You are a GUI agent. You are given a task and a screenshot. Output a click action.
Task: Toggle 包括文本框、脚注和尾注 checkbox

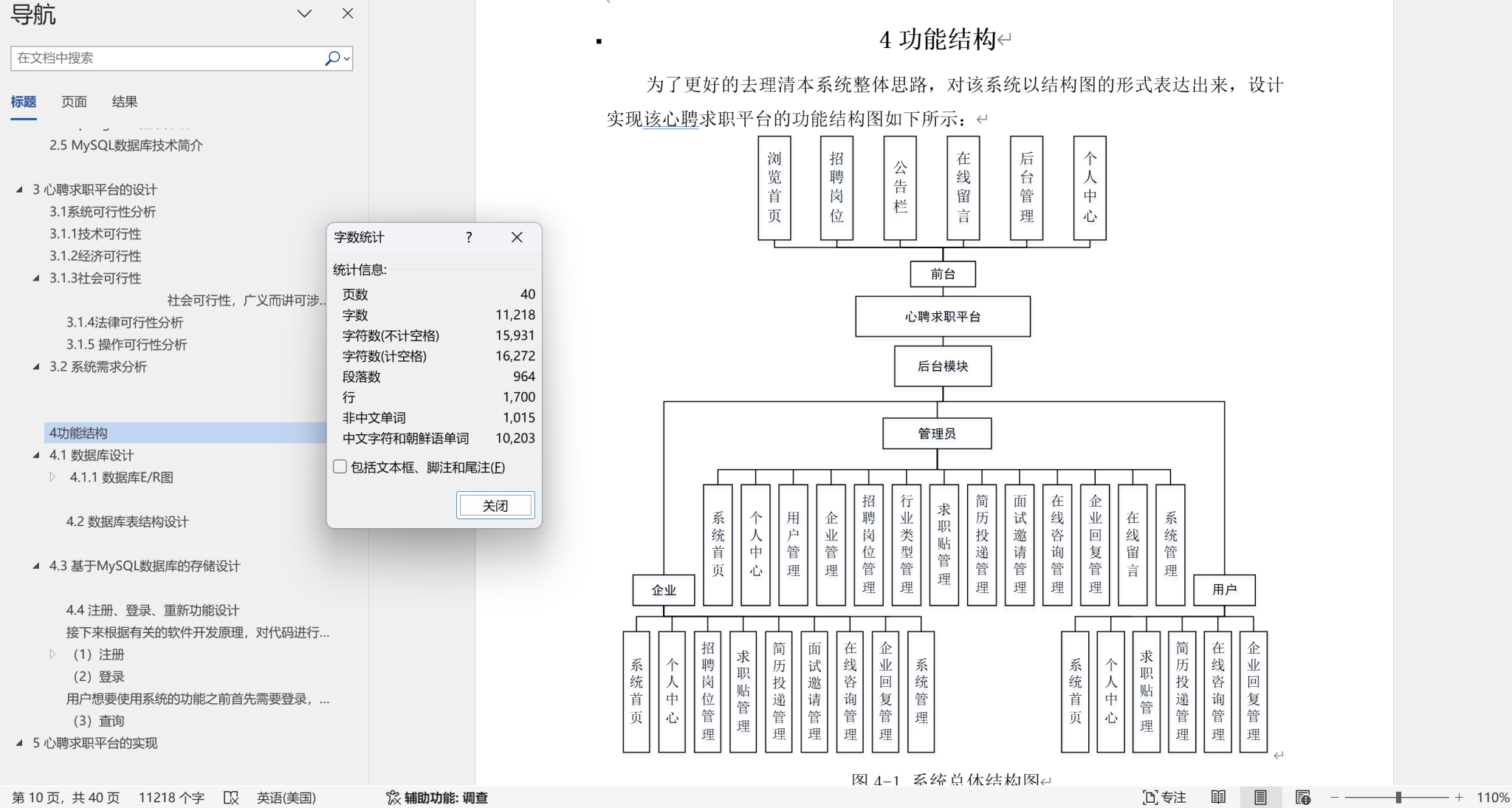point(340,467)
